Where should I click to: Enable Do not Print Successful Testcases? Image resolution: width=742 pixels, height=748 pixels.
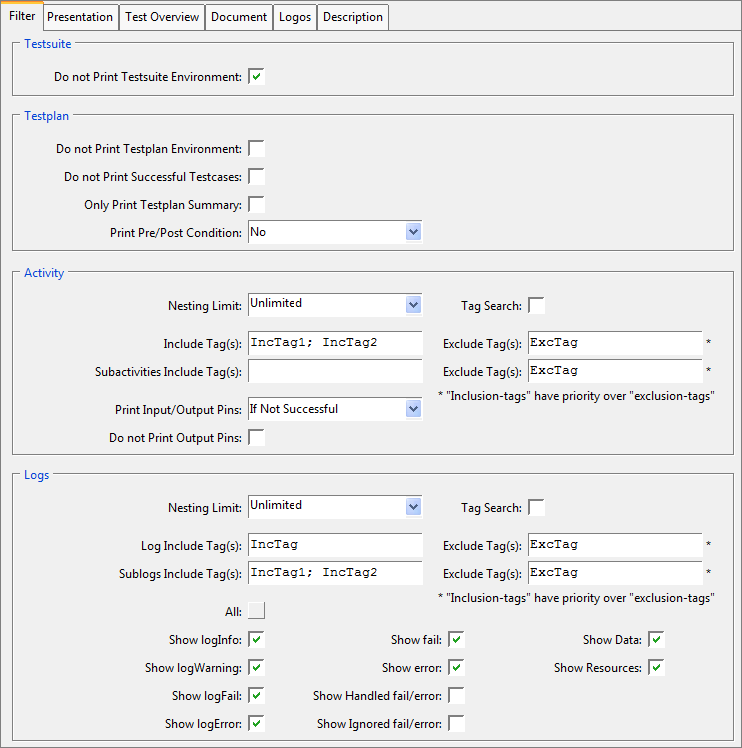257,177
